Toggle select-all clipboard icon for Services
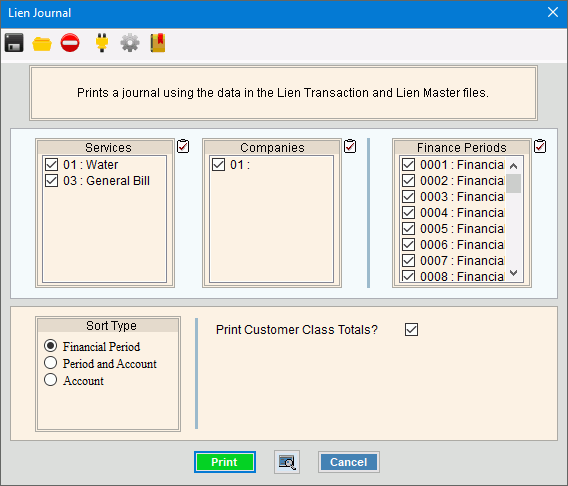 coord(183,146)
